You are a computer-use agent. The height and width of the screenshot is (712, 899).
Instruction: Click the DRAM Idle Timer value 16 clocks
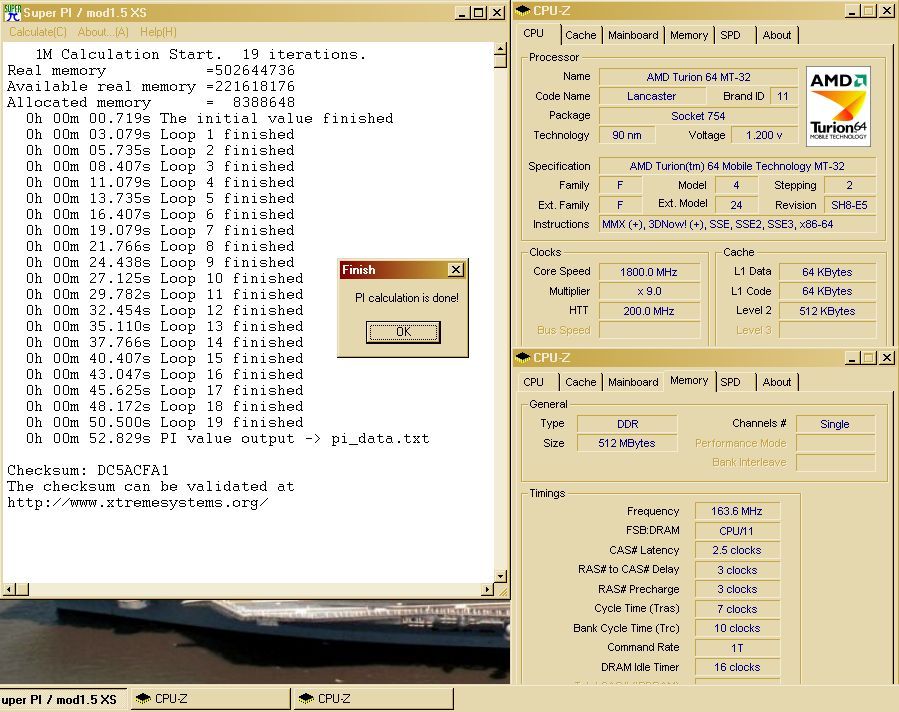(x=737, y=667)
